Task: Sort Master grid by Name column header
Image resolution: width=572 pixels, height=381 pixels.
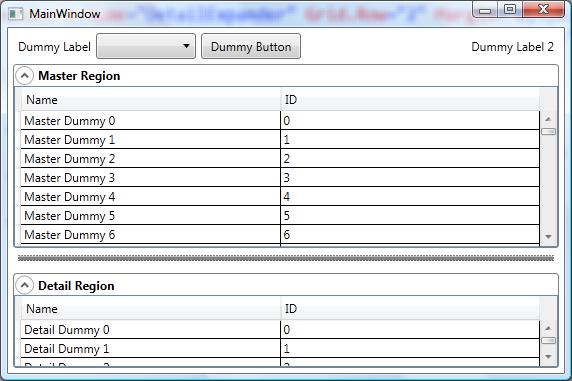Action: tap(151, 100)
